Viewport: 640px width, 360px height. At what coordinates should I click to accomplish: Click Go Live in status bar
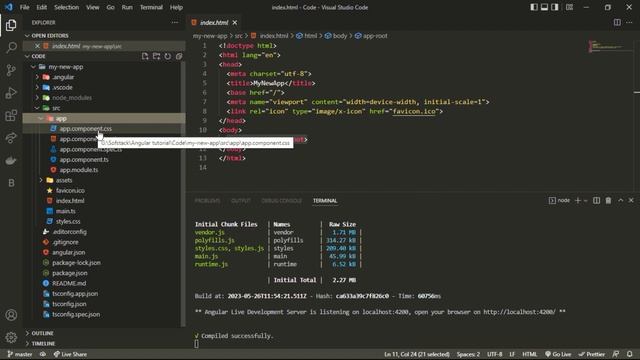558,354
